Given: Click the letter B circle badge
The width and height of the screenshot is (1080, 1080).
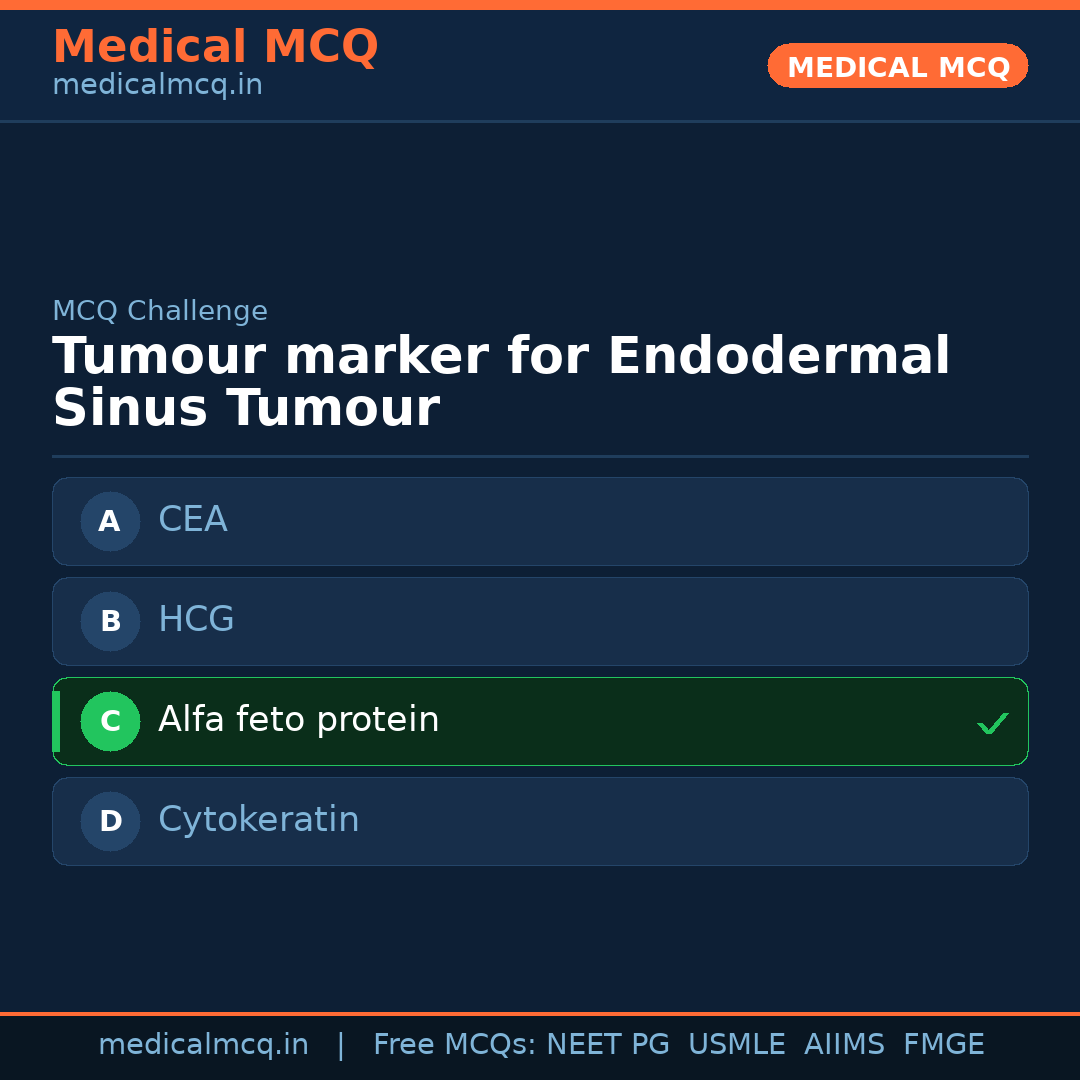Looking at the screenshot, I should coord(110,621).
